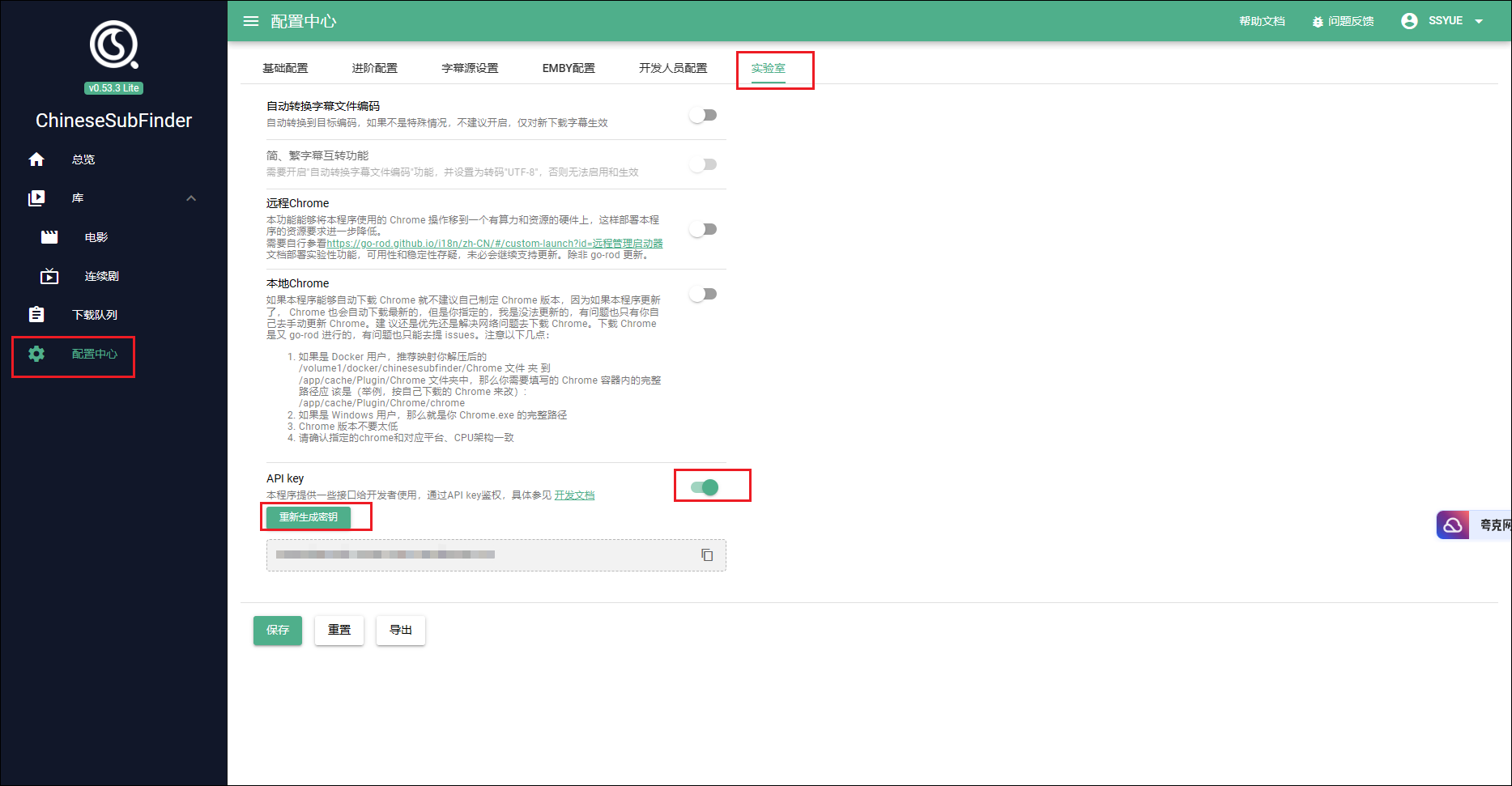The width and height of the screenshot is (1512, 786).
Task: Switch to the EMBY配置 tab
Action: pos(569,68)
